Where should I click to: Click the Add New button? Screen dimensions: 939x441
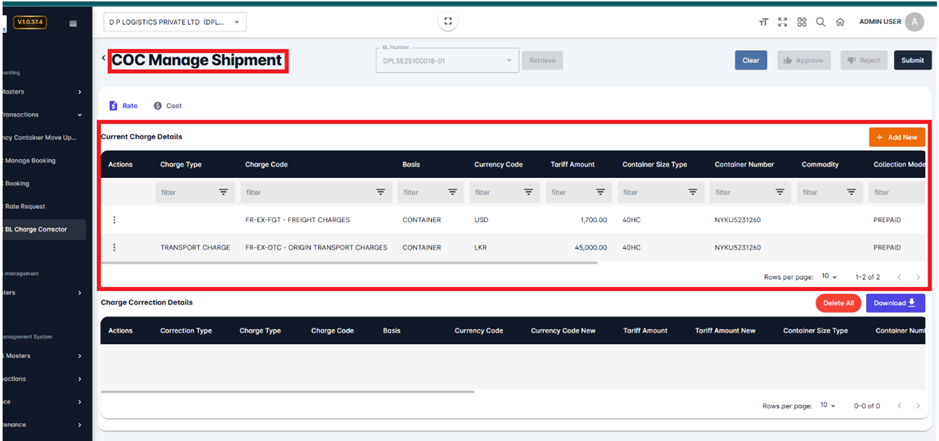point(896,137)
